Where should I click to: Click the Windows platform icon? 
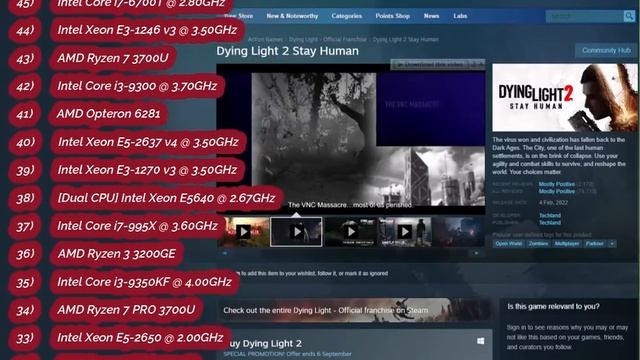[x=481, y=341]
